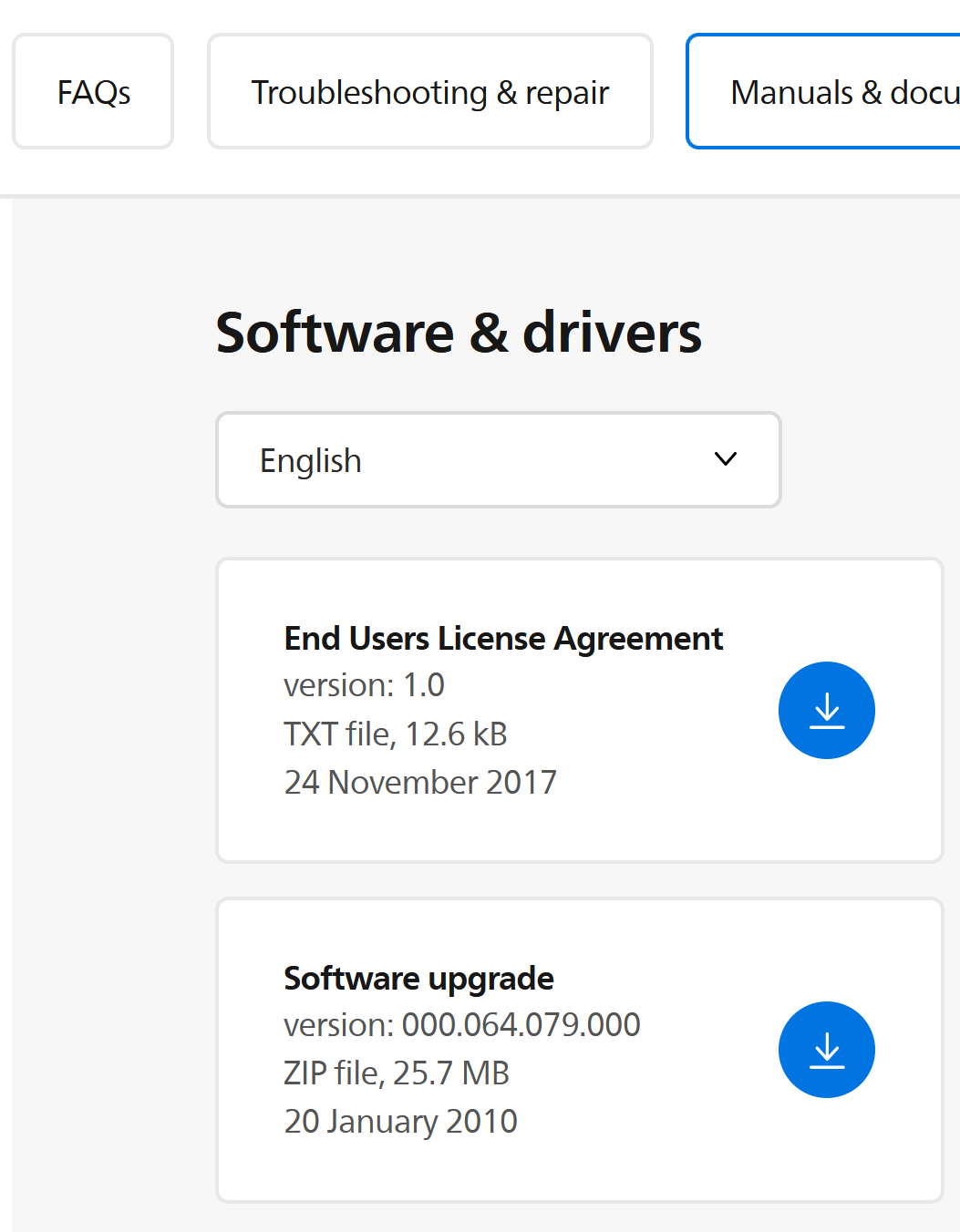Switch to the FAQs tab
This screenshot has width=960, height=1232.
[x=93, y=91]
